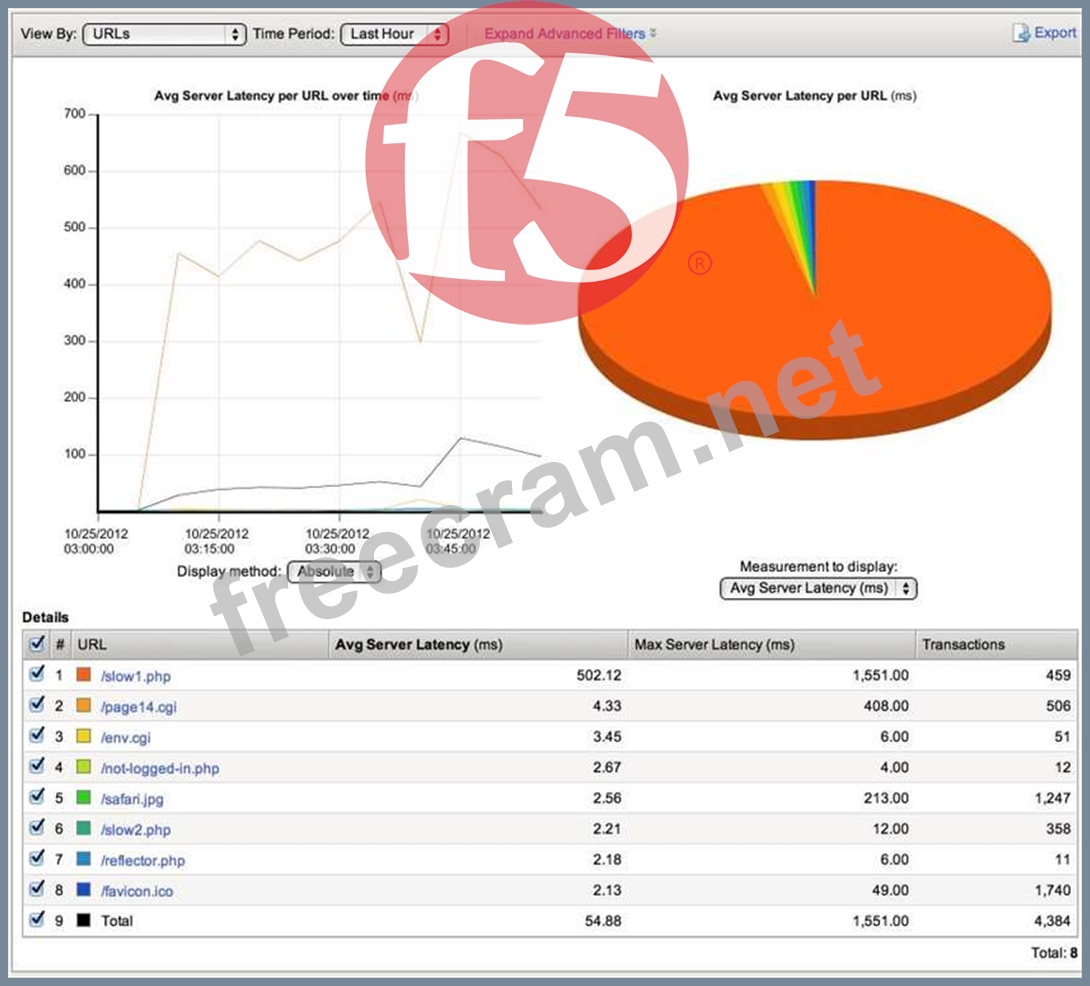Click the 1,247 transactions value

click(1052, 798)
